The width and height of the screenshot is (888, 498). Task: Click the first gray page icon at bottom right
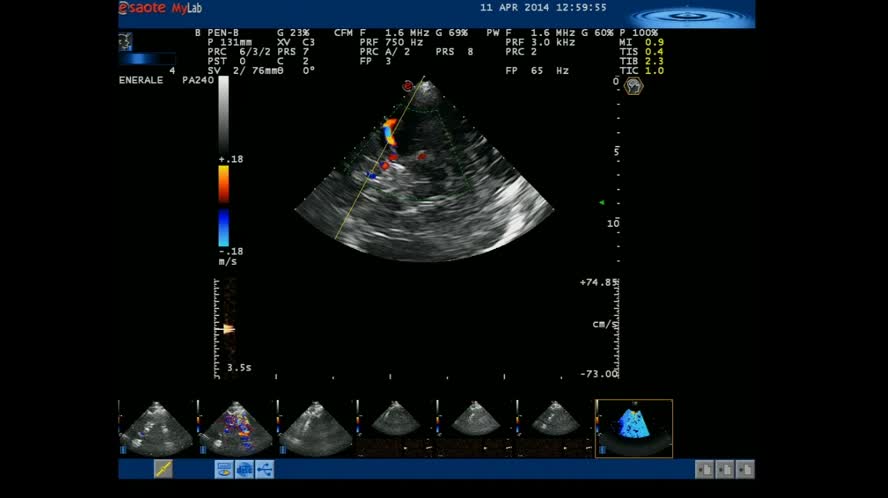pos(705,468)
